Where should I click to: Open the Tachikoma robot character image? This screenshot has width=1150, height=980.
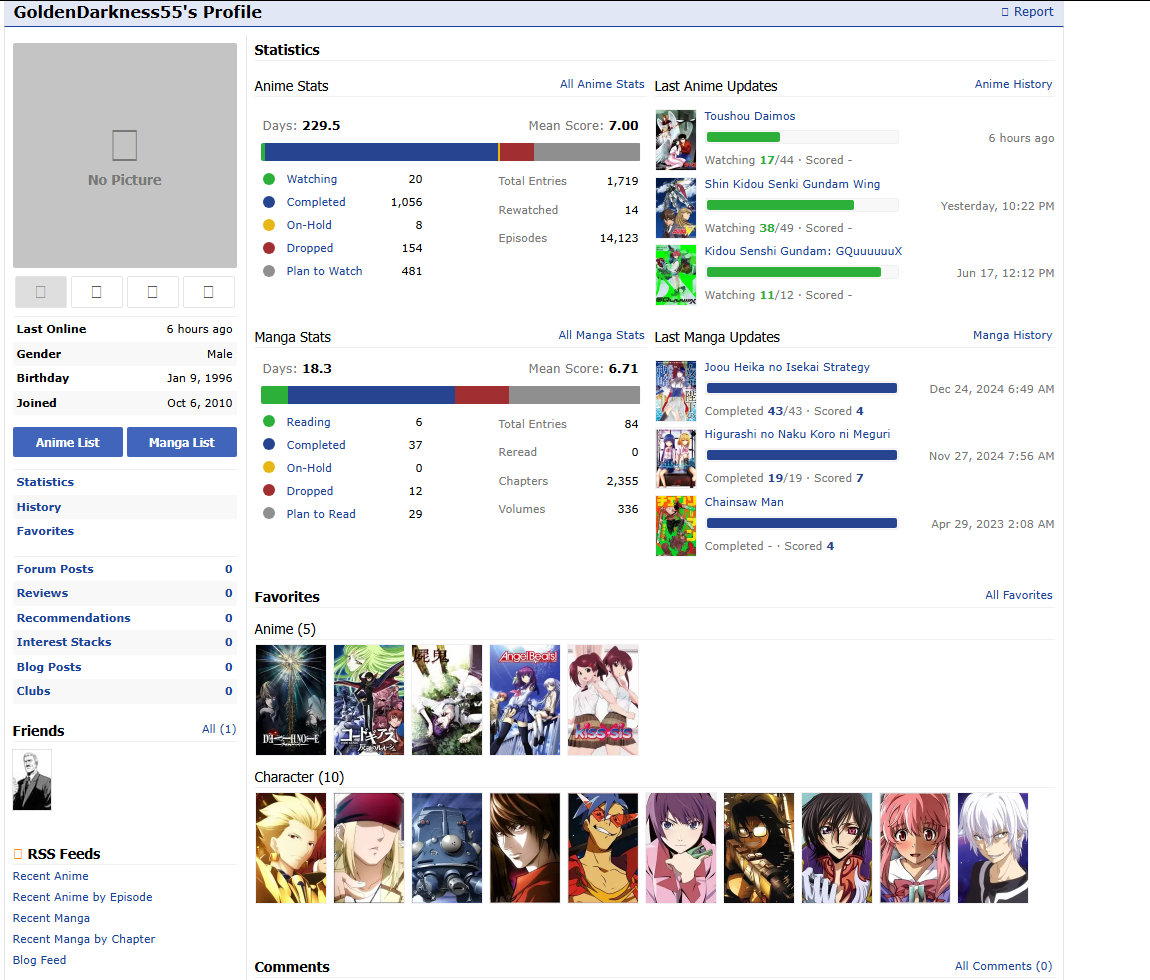click(x=447, y=848)
